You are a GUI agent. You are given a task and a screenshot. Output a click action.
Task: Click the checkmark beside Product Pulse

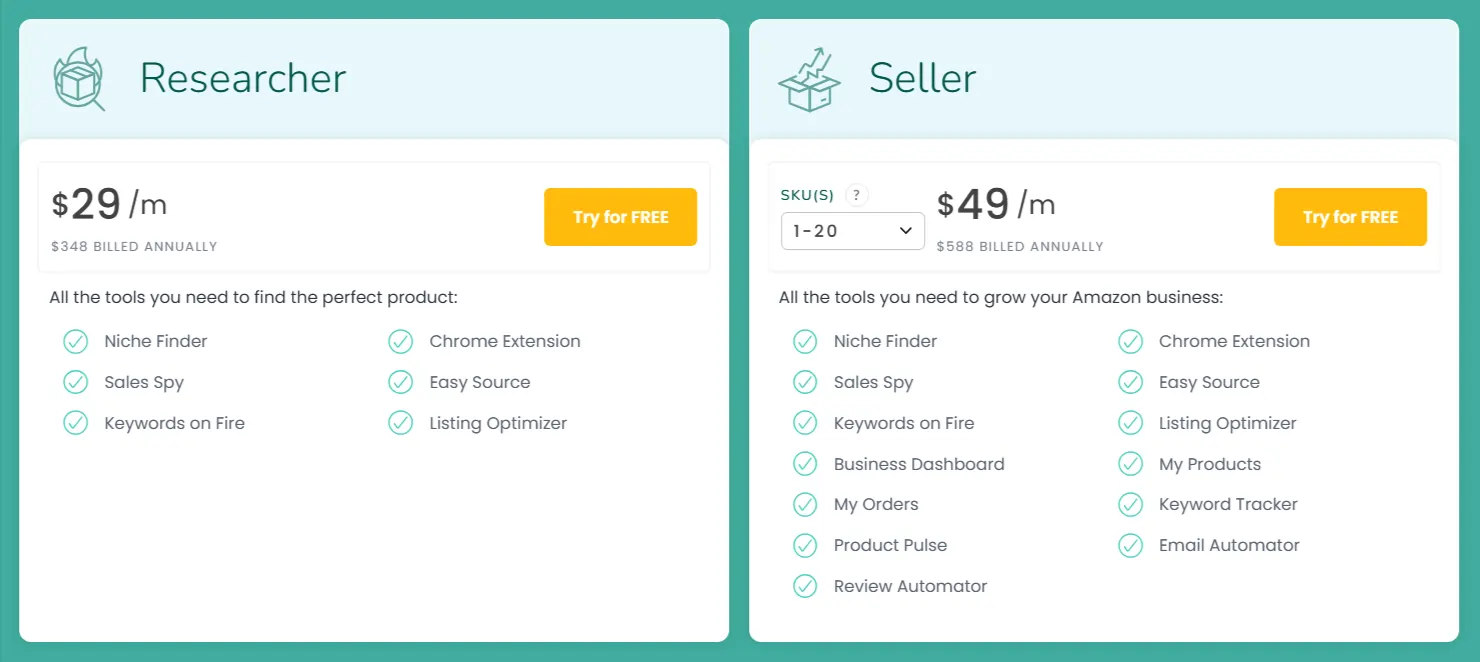(806, 545)
